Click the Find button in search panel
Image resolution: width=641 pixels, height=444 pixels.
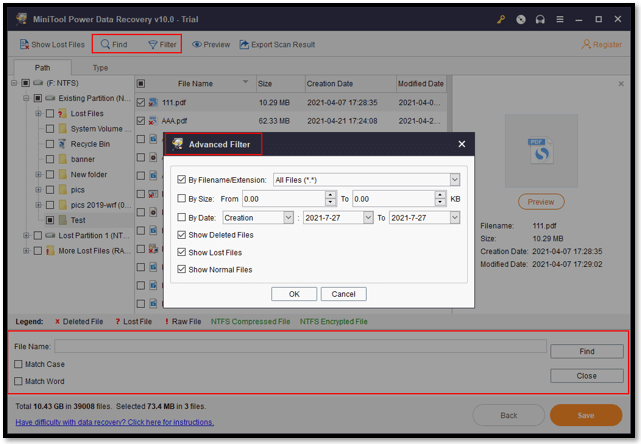pos(587,351)
